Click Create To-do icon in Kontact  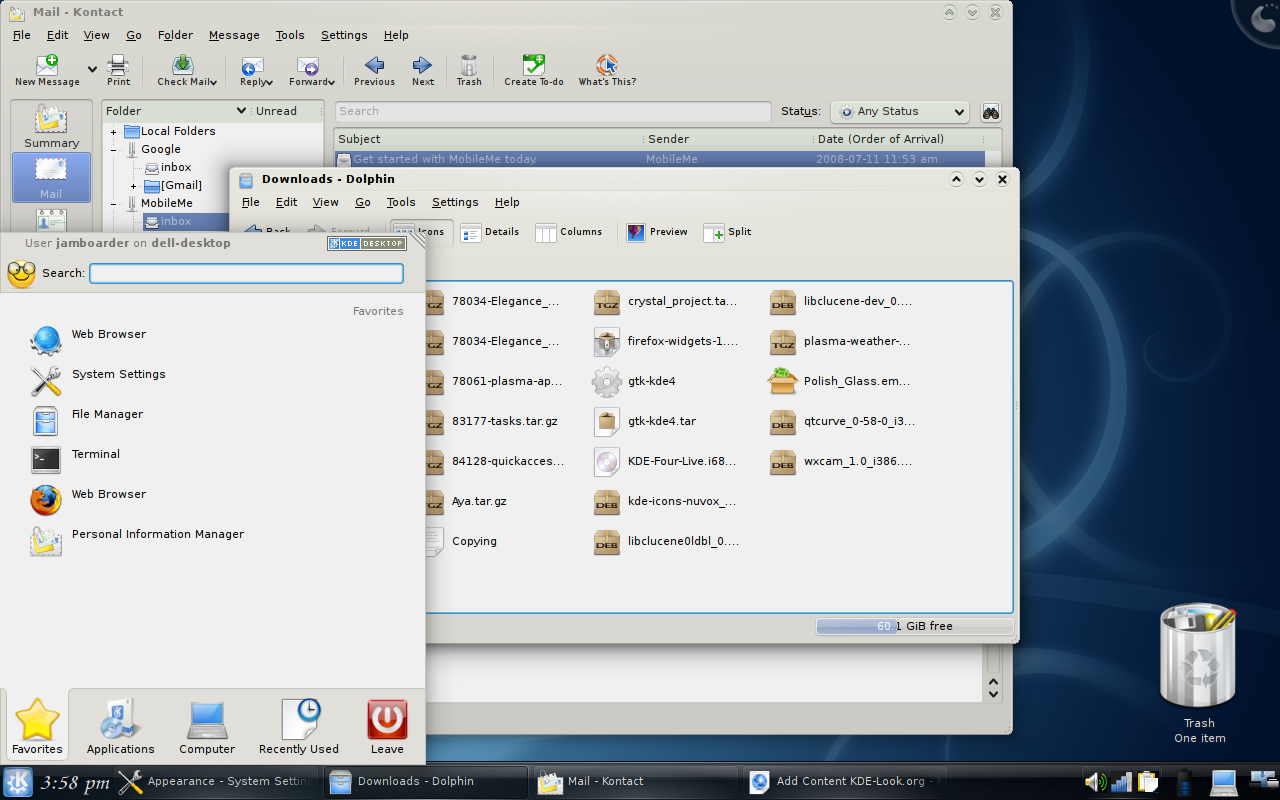pyautogui.click(x=534, y=66)
